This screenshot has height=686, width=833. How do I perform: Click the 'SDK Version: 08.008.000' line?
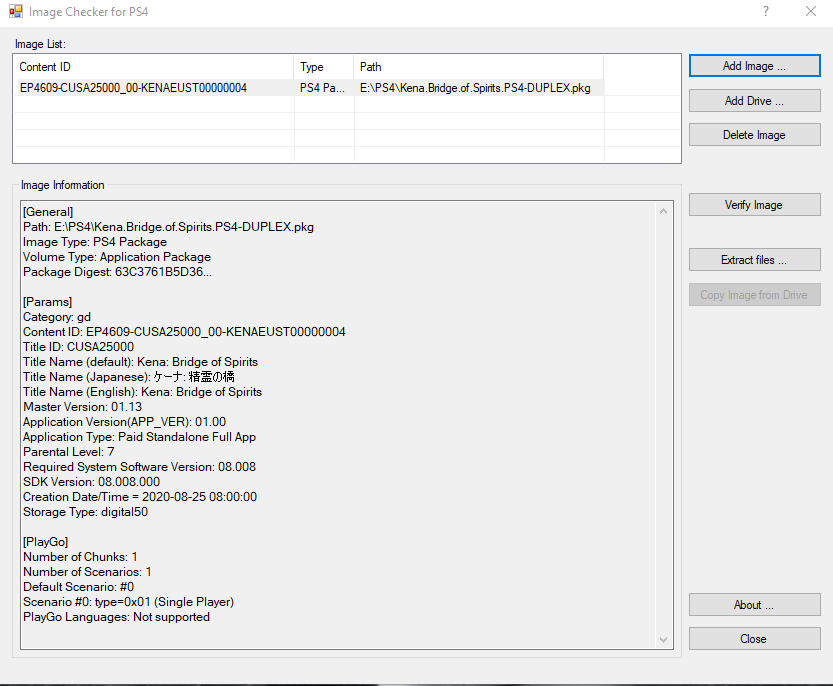click(91, 481)
